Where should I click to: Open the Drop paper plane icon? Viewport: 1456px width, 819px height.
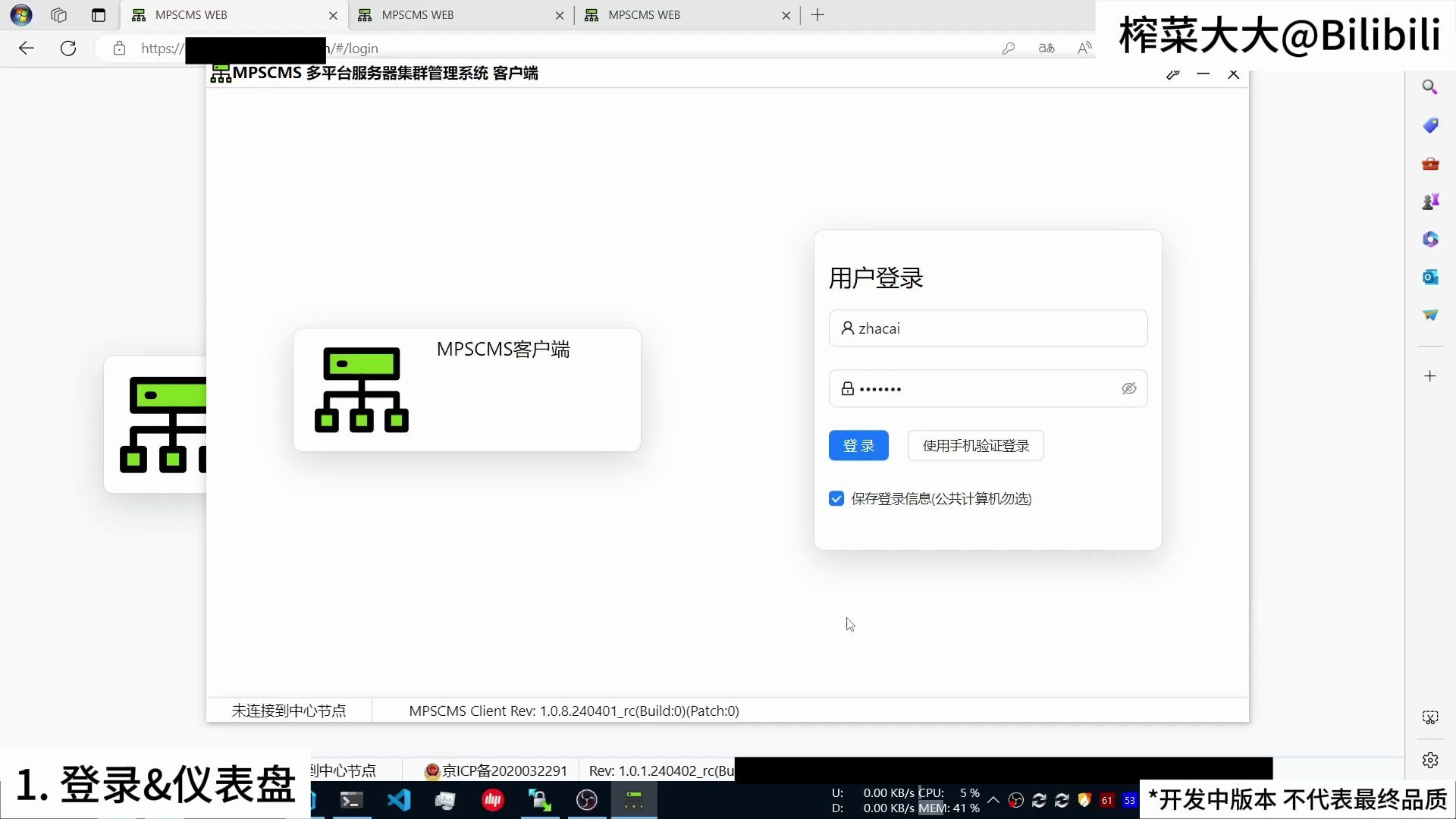click(1430, 315)
